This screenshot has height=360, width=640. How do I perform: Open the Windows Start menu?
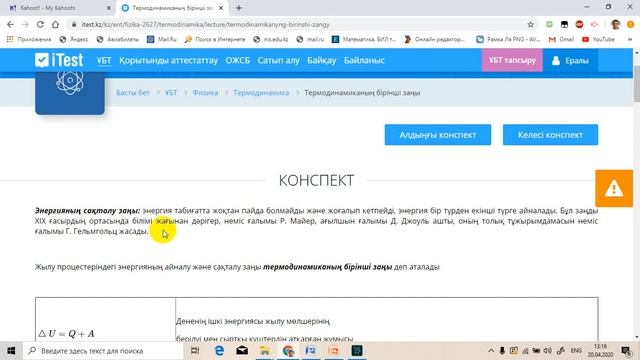[11, 351]
